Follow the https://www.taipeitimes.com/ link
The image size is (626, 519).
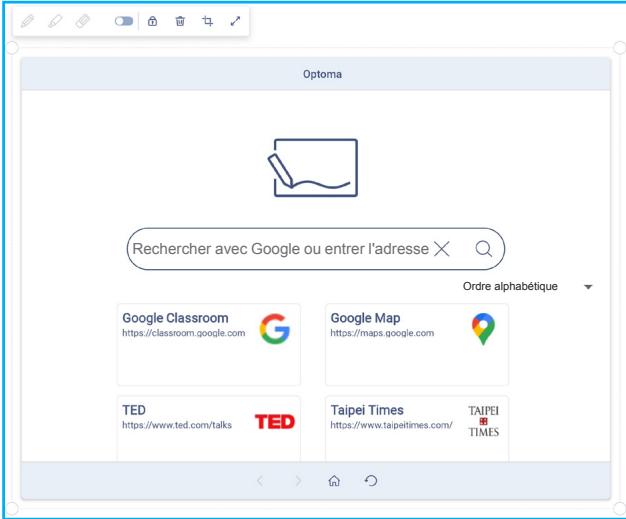pyautogui.click(x=391, y=425)
